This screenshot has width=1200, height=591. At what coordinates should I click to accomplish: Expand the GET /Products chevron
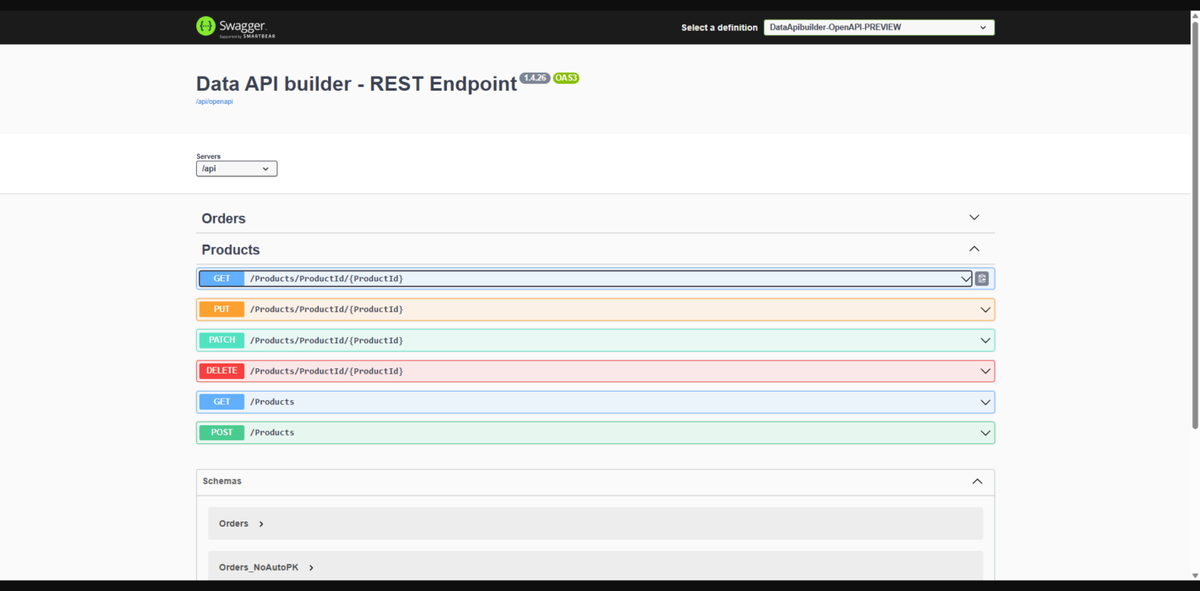click(986, 402)
